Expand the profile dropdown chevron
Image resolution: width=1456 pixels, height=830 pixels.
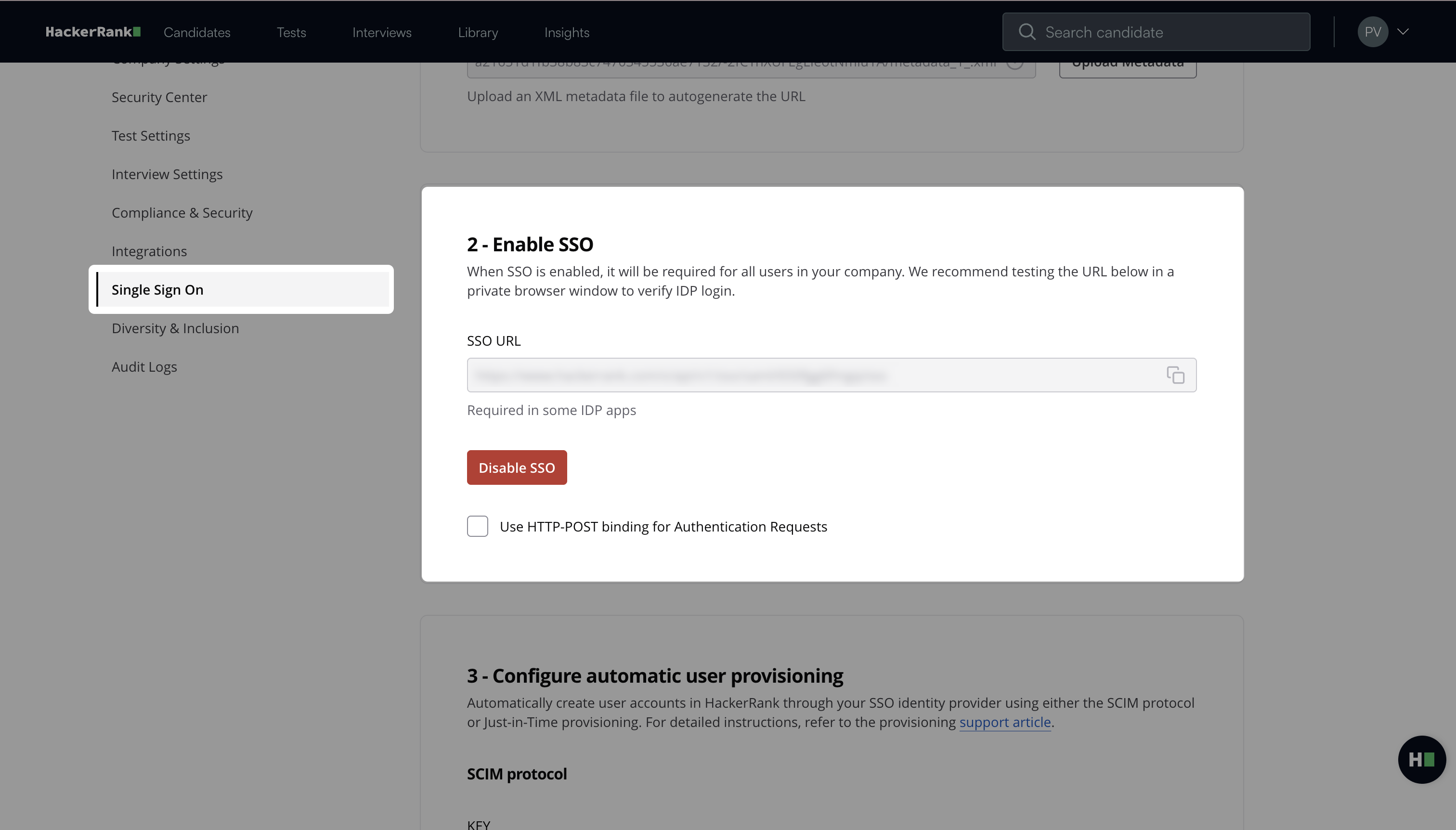coord(1403,32)
